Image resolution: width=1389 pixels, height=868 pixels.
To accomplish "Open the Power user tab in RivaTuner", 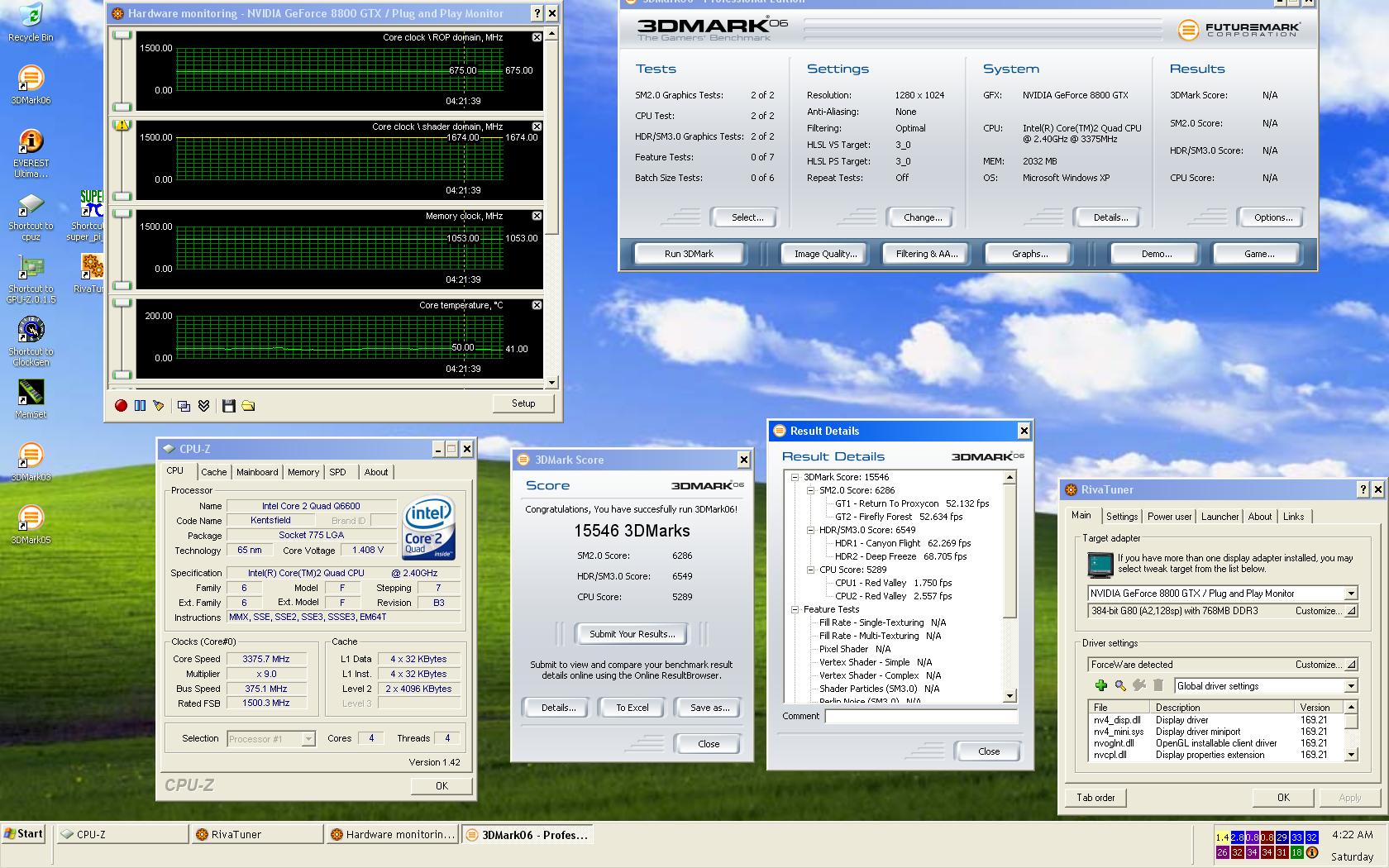I will coord(1169,517).
